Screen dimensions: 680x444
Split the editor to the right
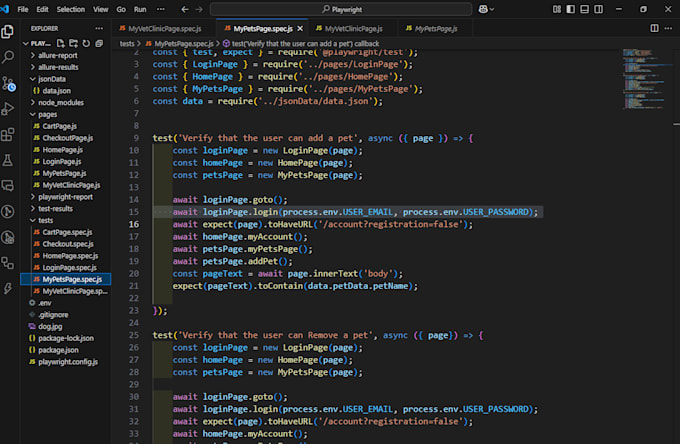point(654,28)
